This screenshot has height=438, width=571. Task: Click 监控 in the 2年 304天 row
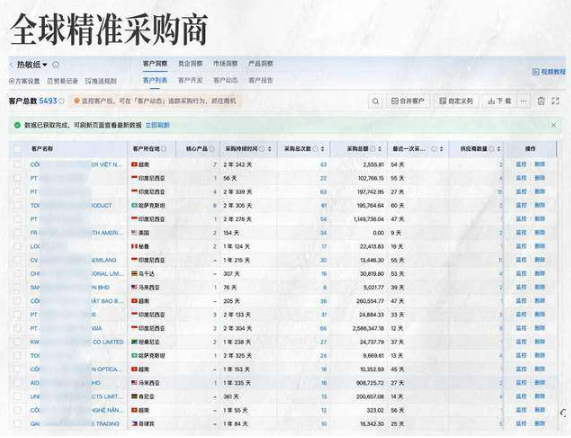coord(521,328)
